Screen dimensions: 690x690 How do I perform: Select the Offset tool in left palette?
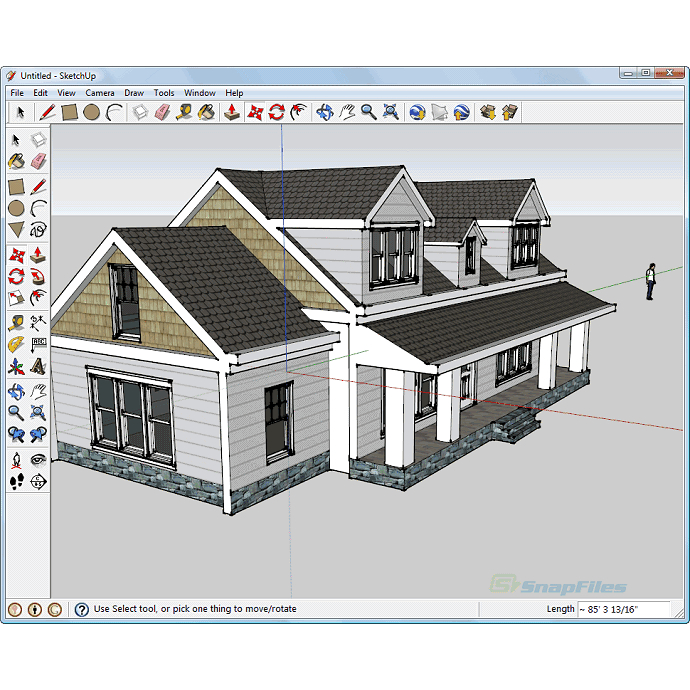[38, 298]
